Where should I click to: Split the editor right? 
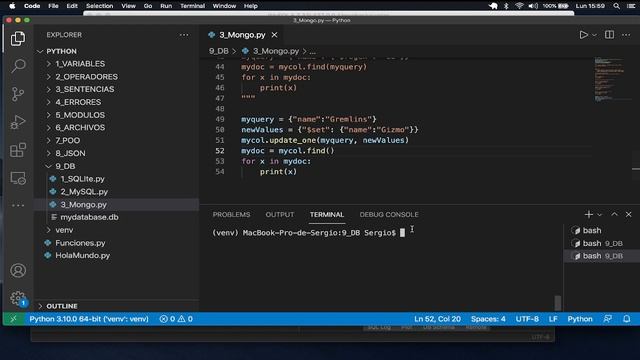click(609, 35)
